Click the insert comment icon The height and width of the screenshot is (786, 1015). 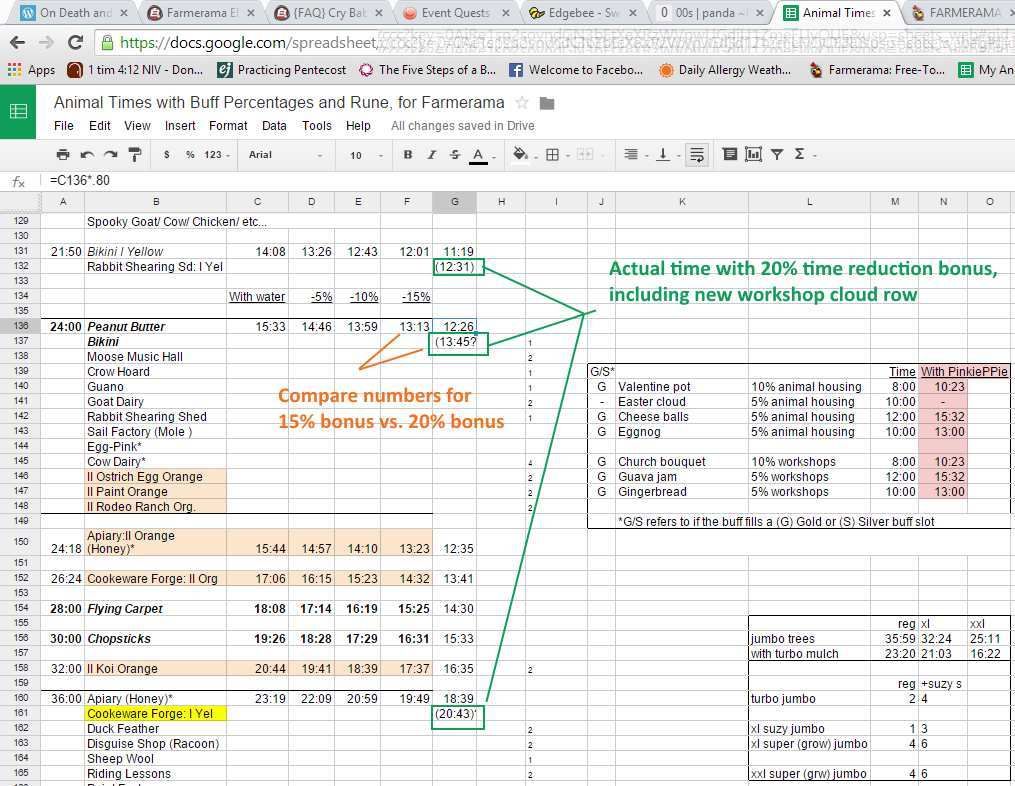730,155
